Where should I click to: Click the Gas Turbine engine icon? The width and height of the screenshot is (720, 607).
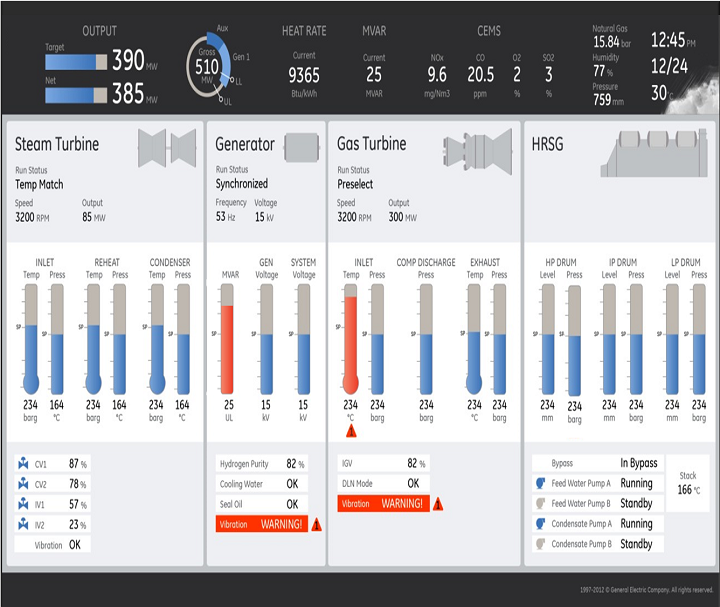point(476,145)
